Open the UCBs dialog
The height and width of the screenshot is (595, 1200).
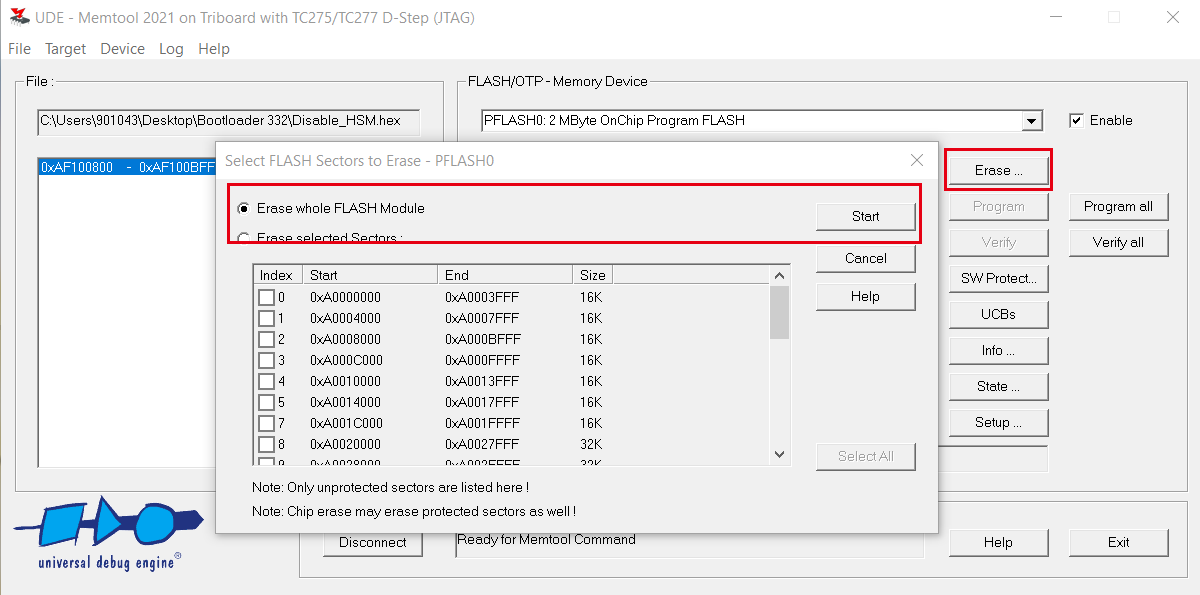point(998,314)
